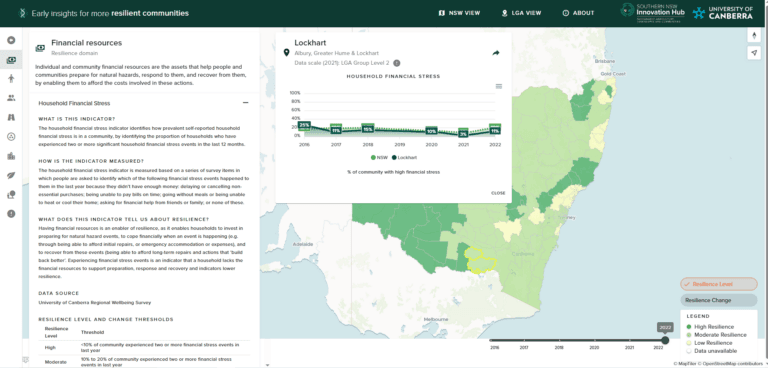Open the exclamation alert icon in sidebar
The image size is (768, 368).
coord(11,214)
